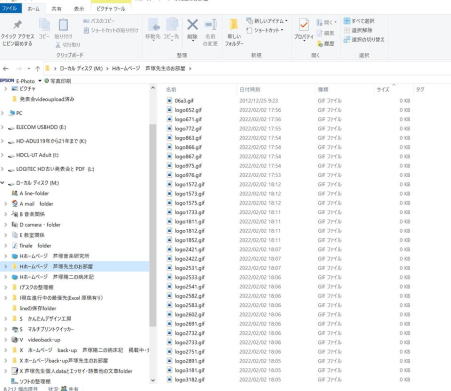
Task: Click the Paste clipboard icon
Action: coord(63,25)
